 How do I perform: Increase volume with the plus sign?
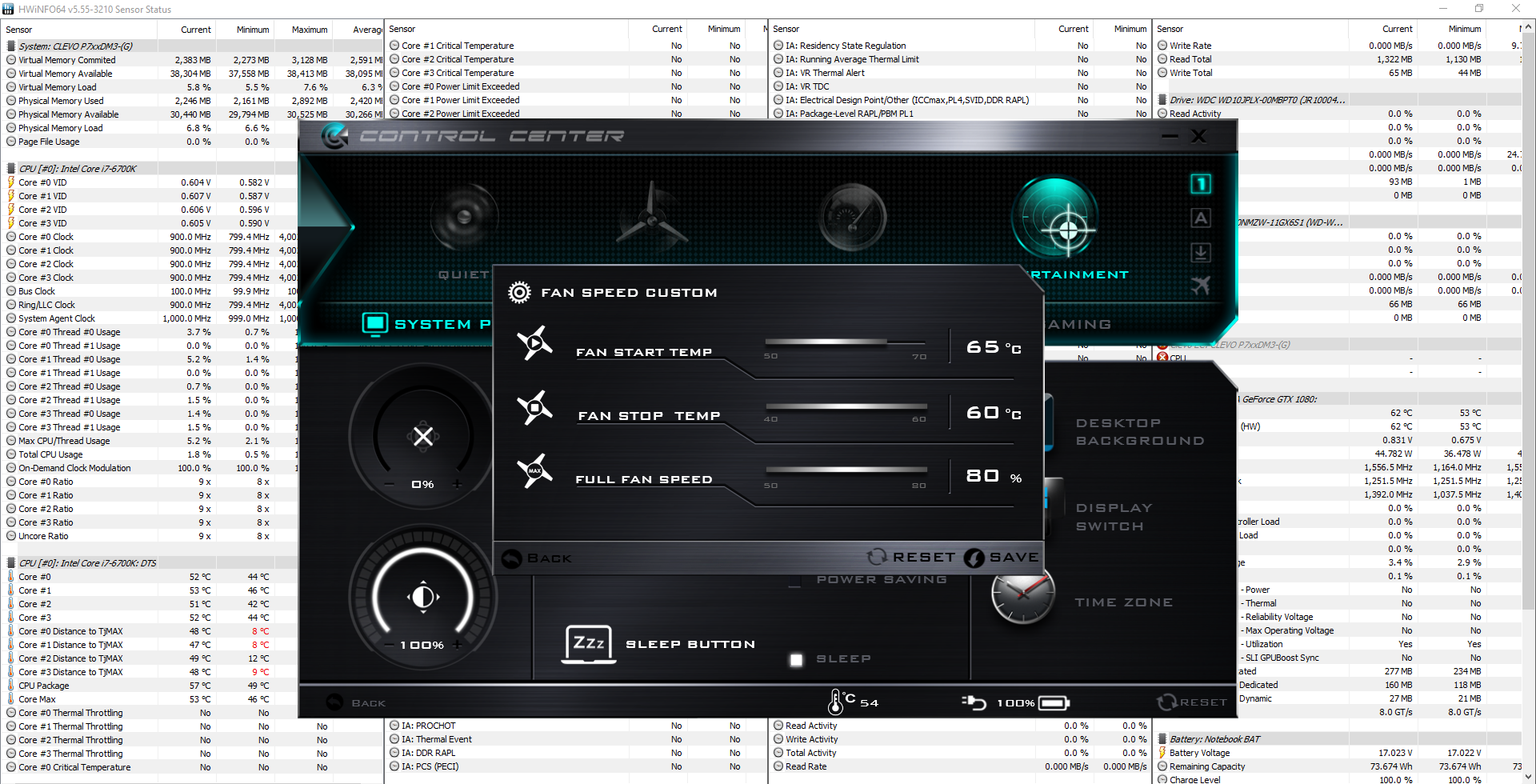point(458,484)
